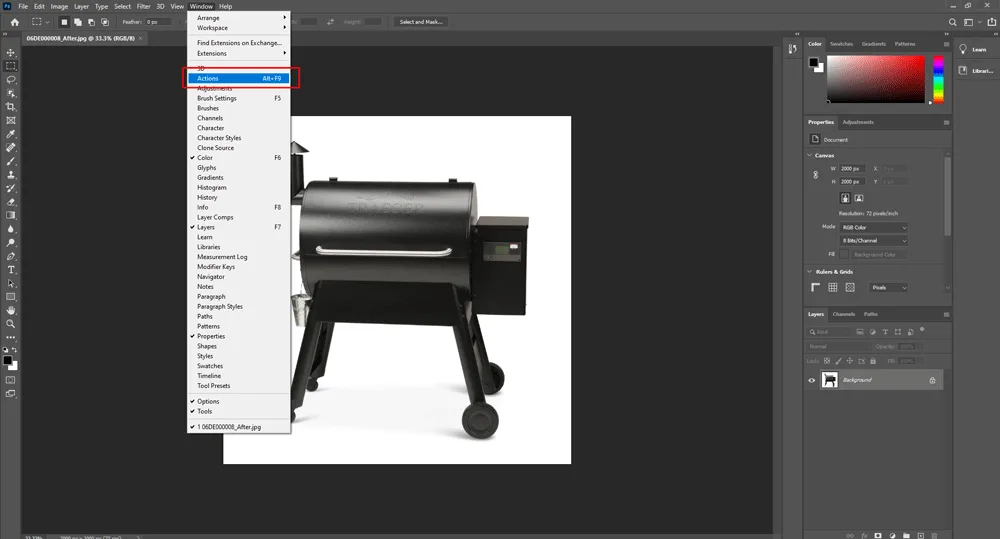Expand the Workspace submenu

coord(239,28)
